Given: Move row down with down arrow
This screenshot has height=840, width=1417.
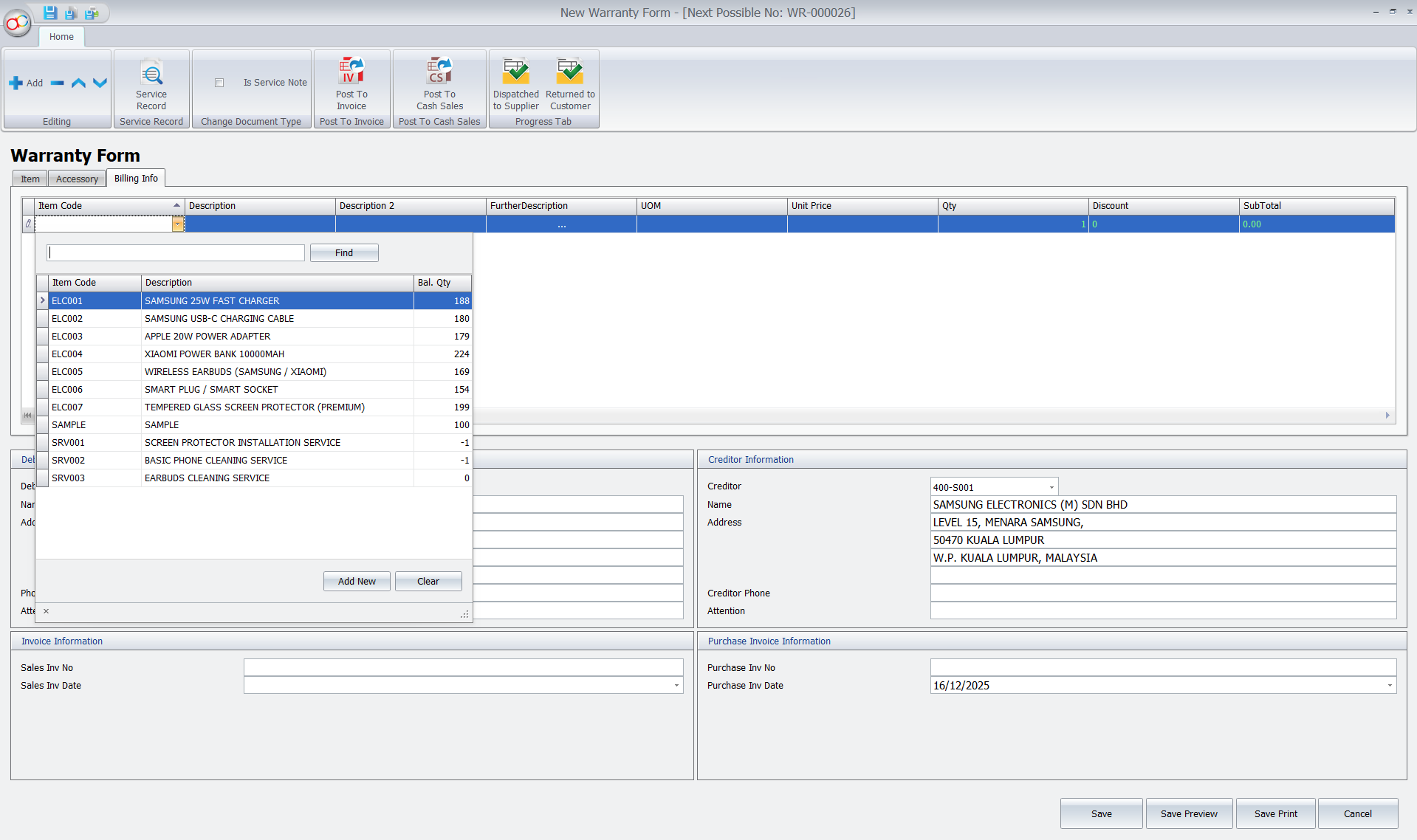Looking at the screenshot, I should click(x=100, y=83).
